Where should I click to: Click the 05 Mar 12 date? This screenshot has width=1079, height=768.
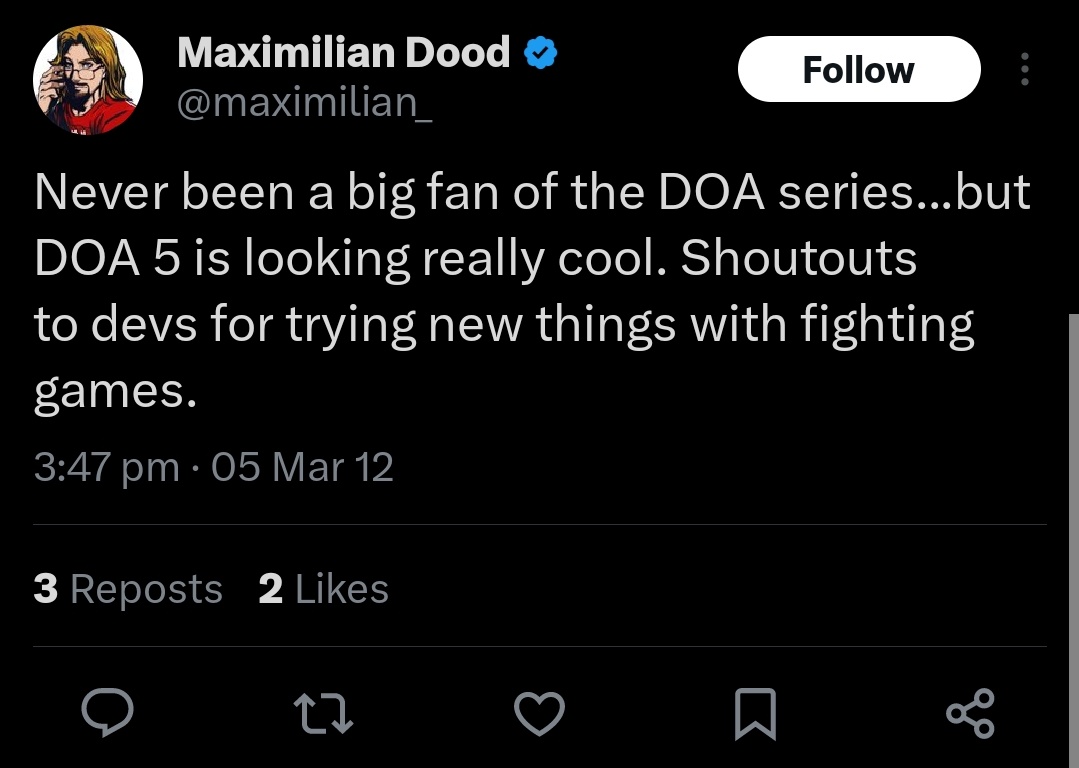[302, 467]
